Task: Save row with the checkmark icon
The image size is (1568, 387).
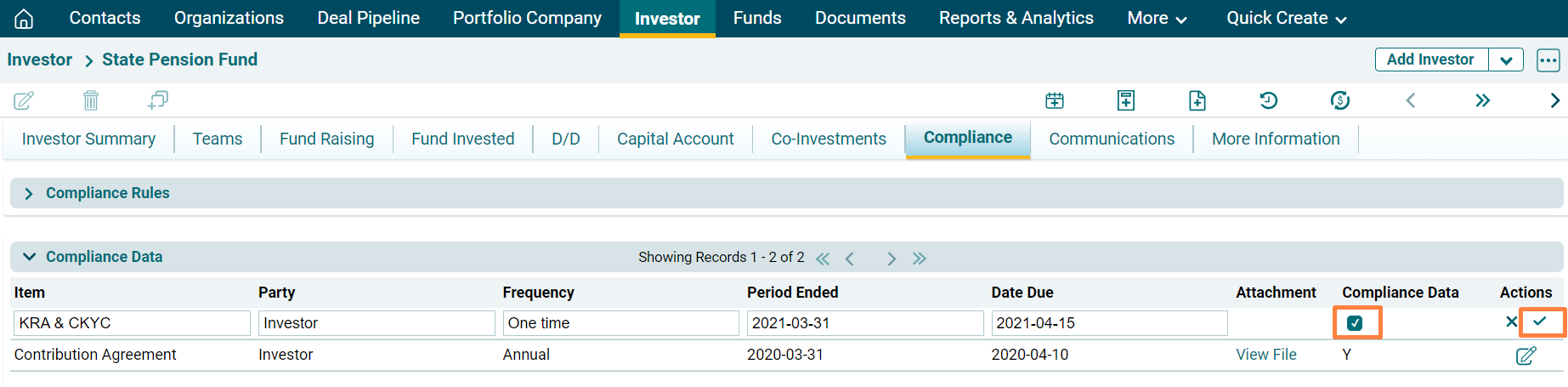Action: click(1539, 322)
